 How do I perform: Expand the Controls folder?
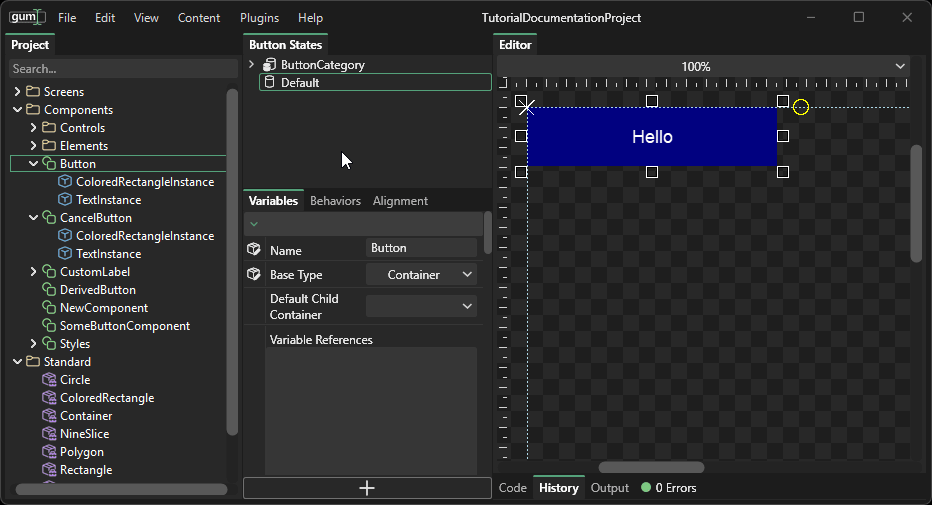[33, 128]
